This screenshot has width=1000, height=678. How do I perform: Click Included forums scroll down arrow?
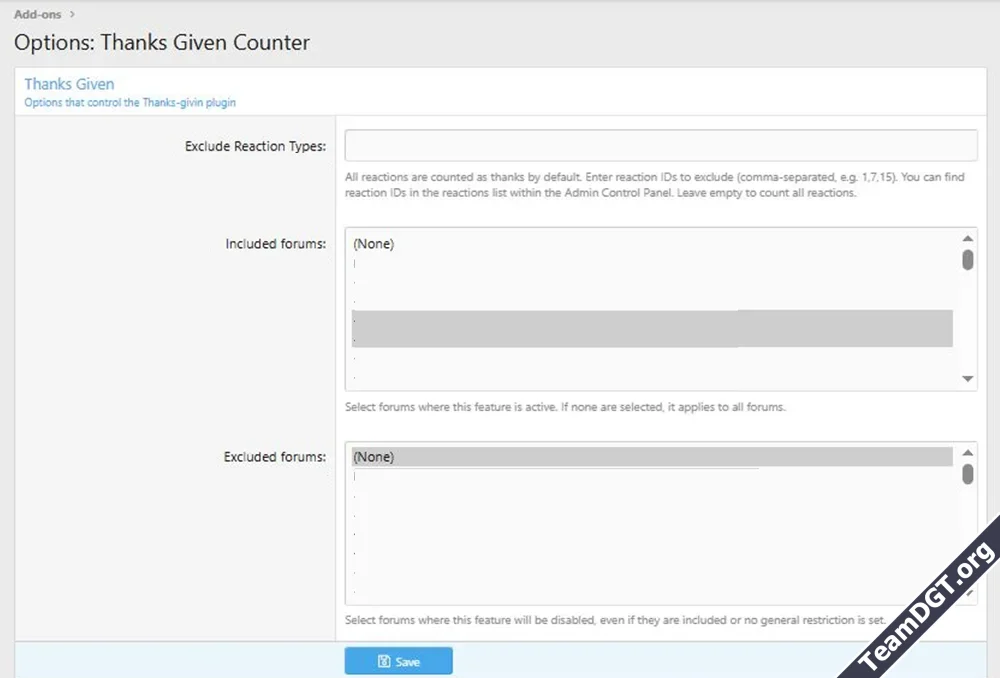(967, 379)
